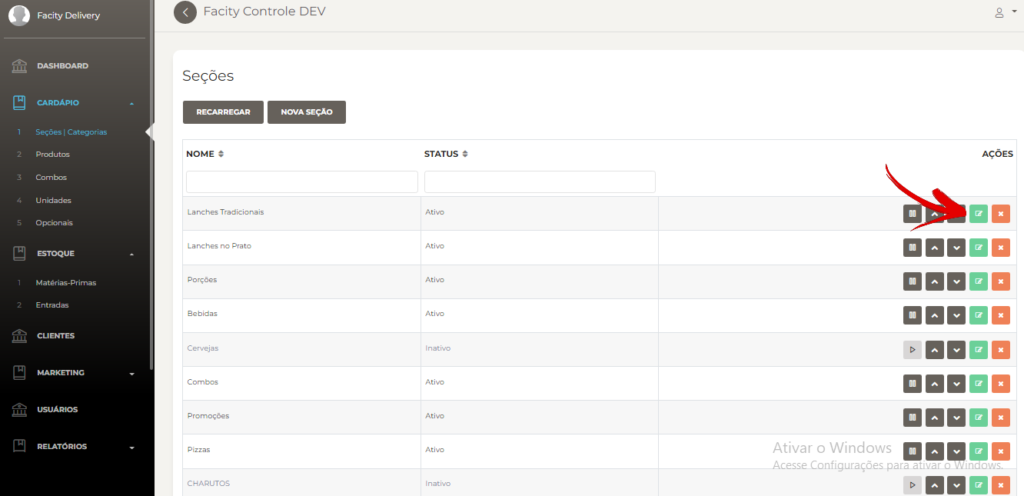Screen dimensions: 1024x496
Task: Move Bebidas section up
Action: pyautogui.click(x=935, y=315)
